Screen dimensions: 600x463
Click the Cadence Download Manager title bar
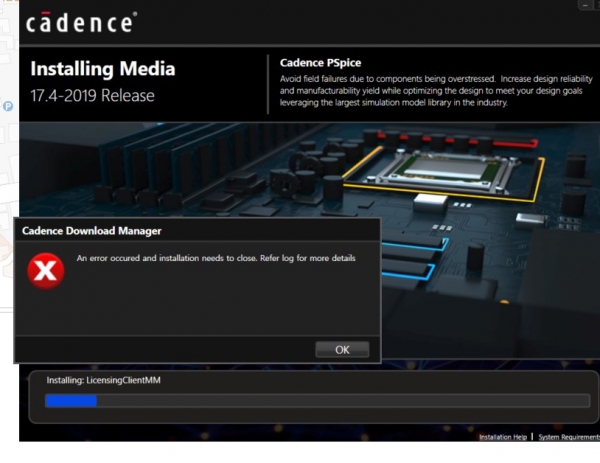197,230
